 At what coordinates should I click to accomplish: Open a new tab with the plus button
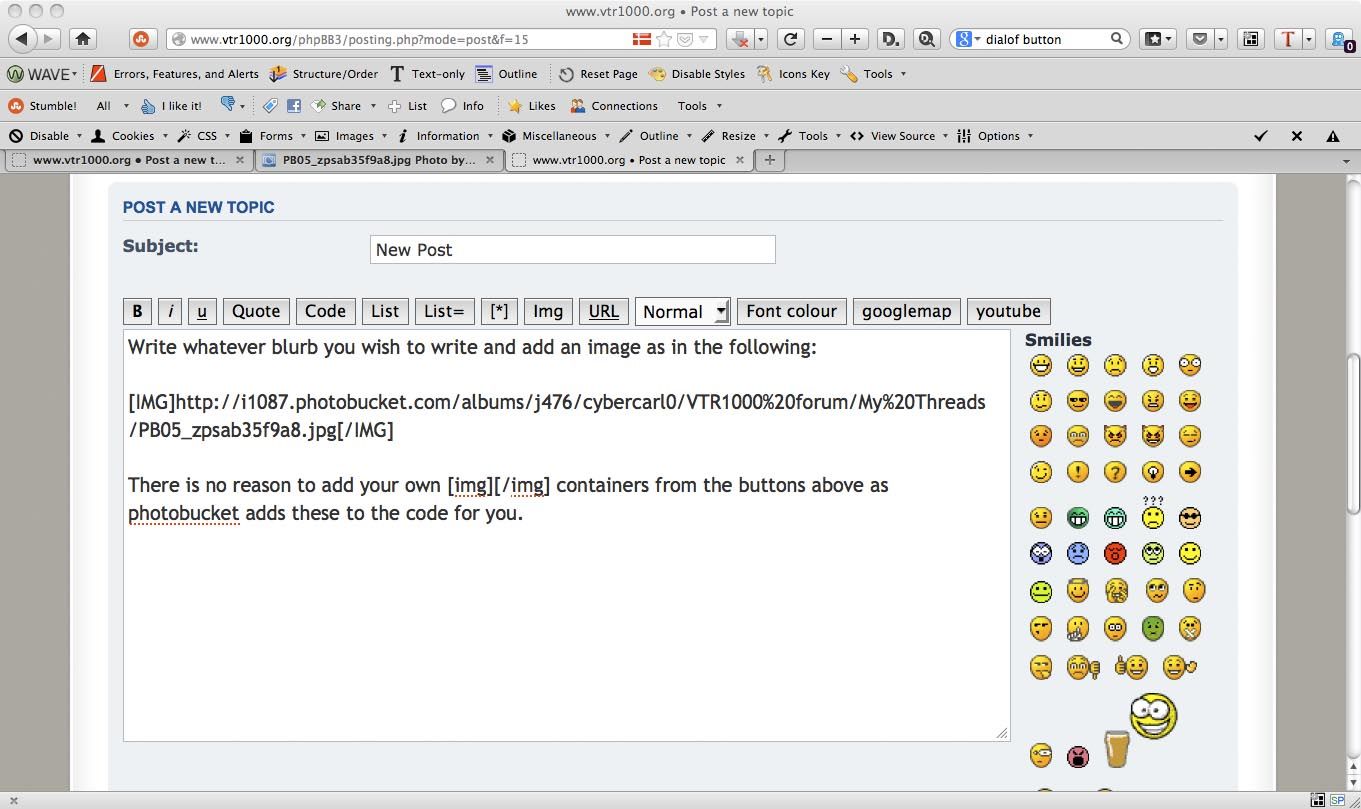tap(770, 160)
